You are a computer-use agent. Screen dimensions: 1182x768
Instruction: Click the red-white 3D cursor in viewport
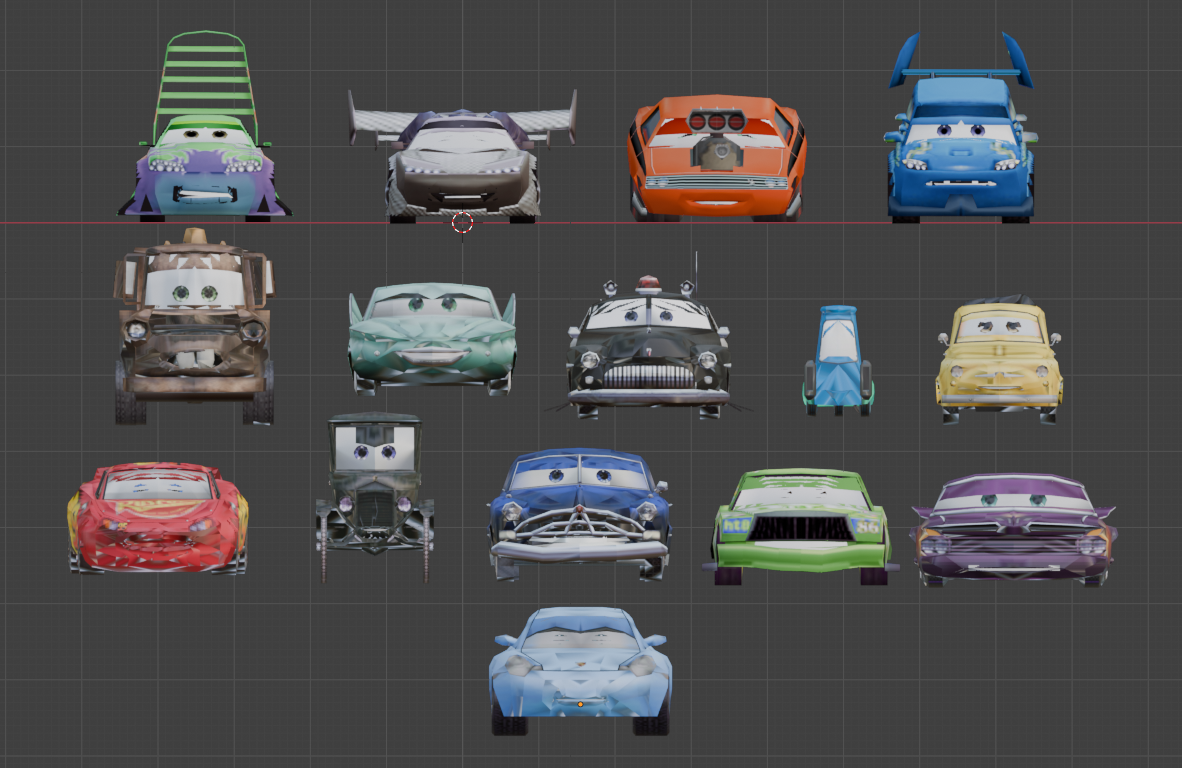tap(462, 222)
